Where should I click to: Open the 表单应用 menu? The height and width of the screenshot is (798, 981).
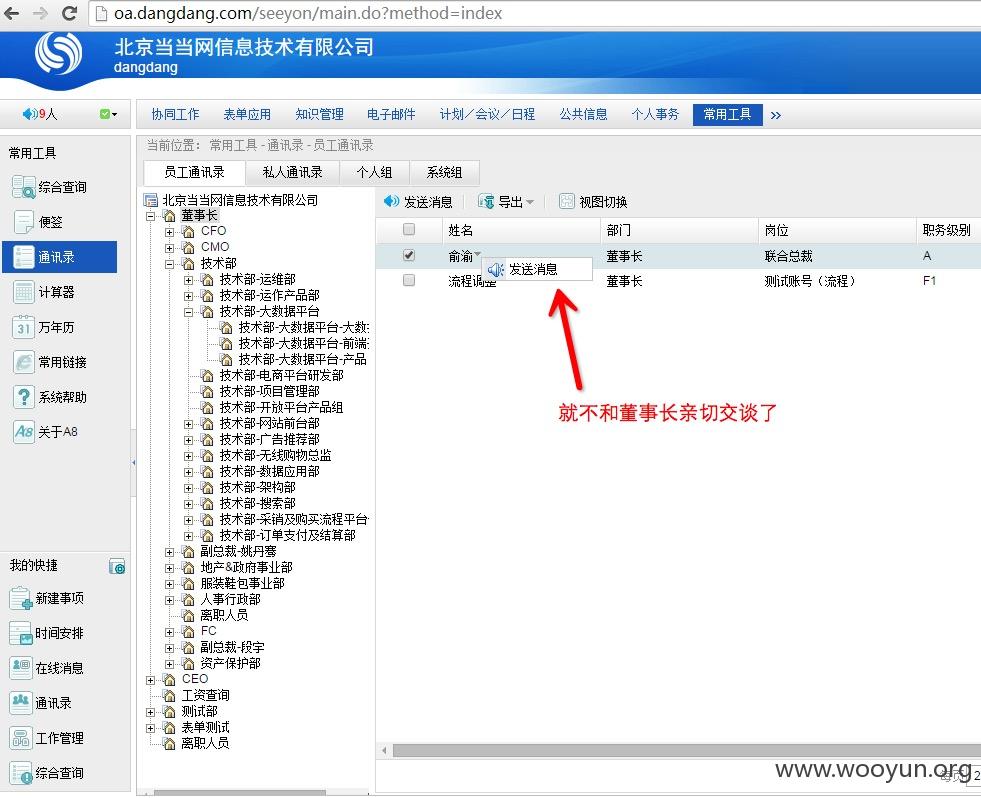[247, 115]
